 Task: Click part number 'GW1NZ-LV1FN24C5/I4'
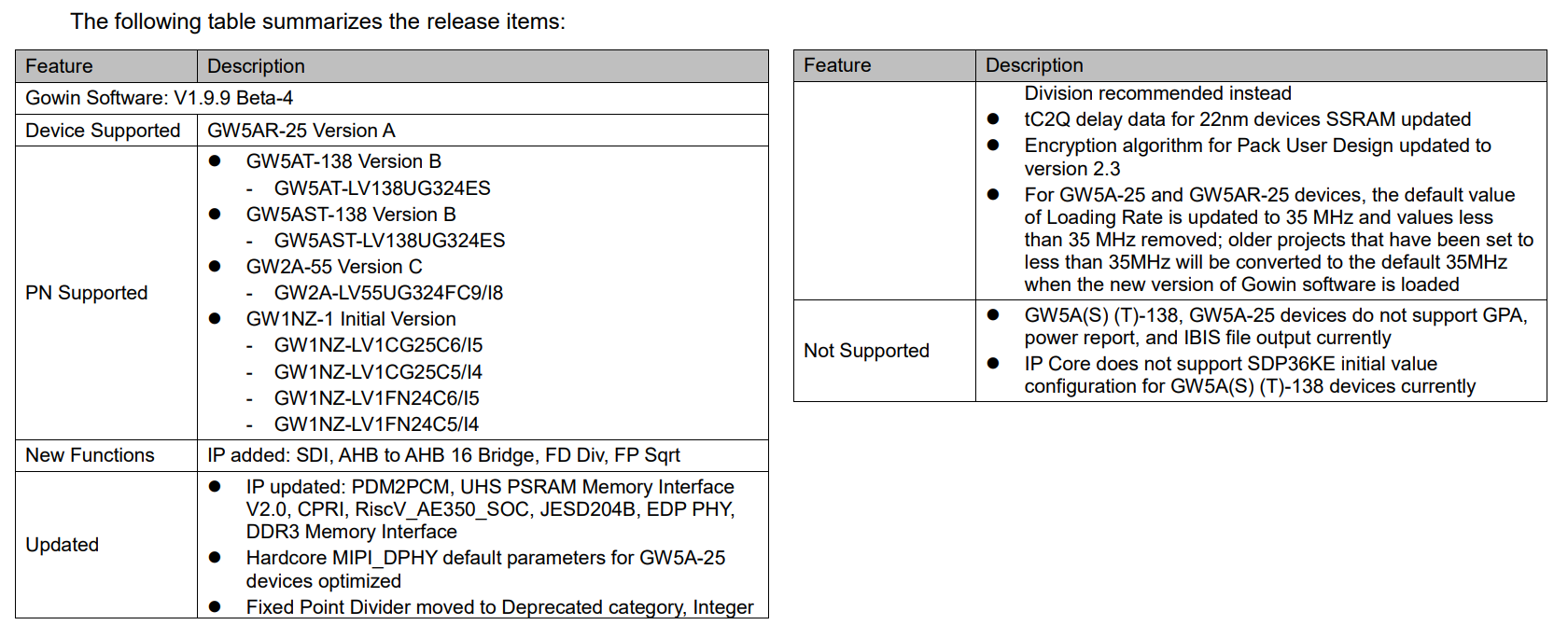point(376,424)
